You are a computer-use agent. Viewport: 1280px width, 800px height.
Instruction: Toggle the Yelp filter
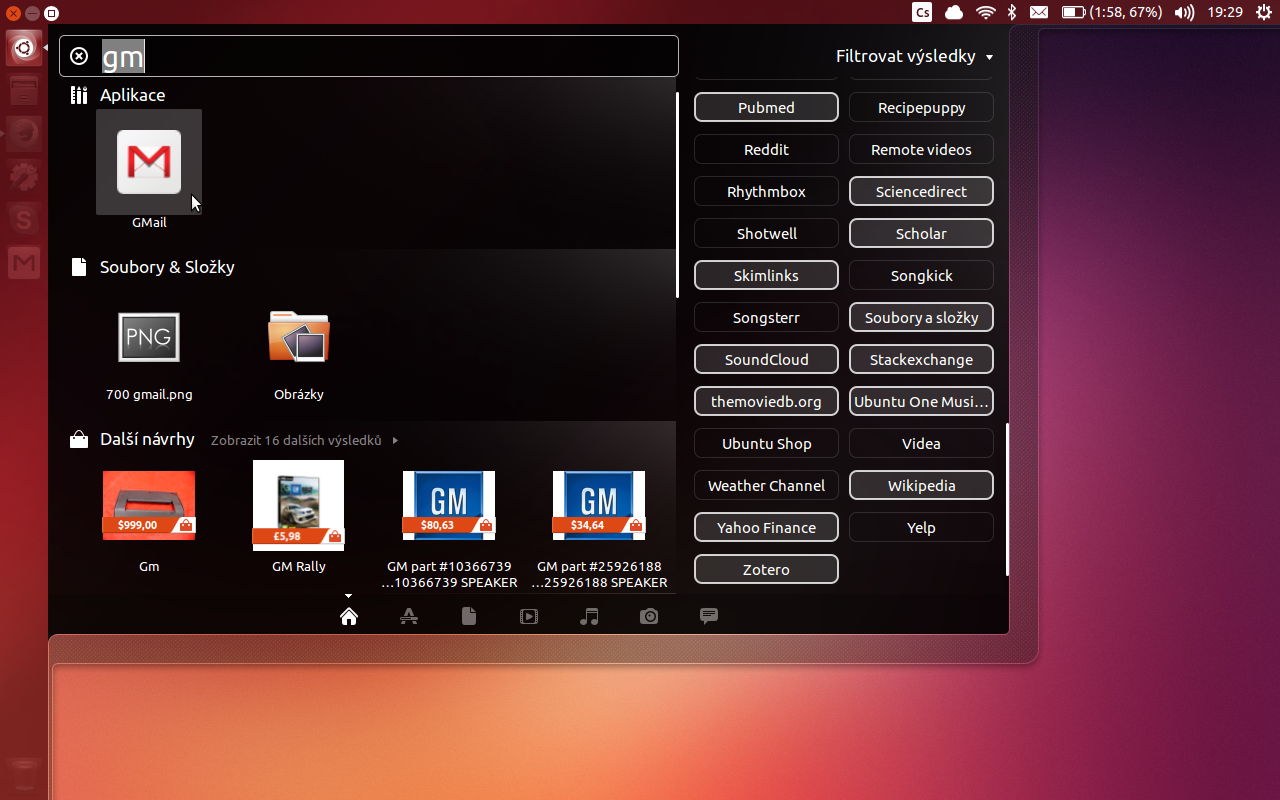(x=921, y=527)
